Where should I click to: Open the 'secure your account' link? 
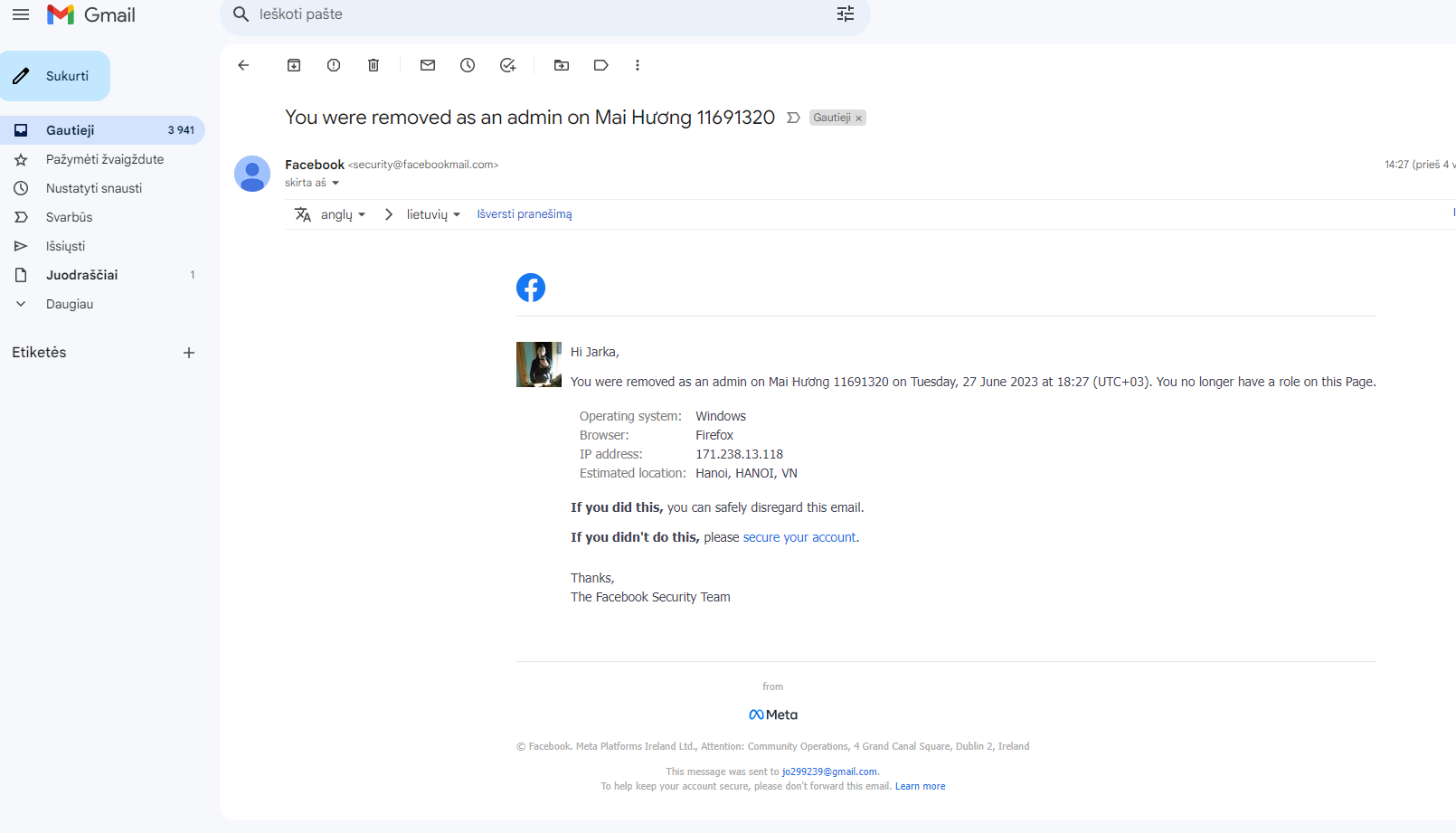(799, 537)
